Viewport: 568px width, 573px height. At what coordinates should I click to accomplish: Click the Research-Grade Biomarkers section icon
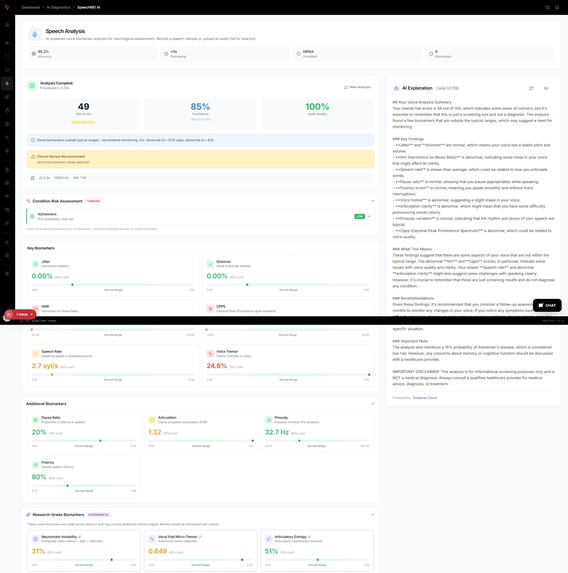(28, 515)
